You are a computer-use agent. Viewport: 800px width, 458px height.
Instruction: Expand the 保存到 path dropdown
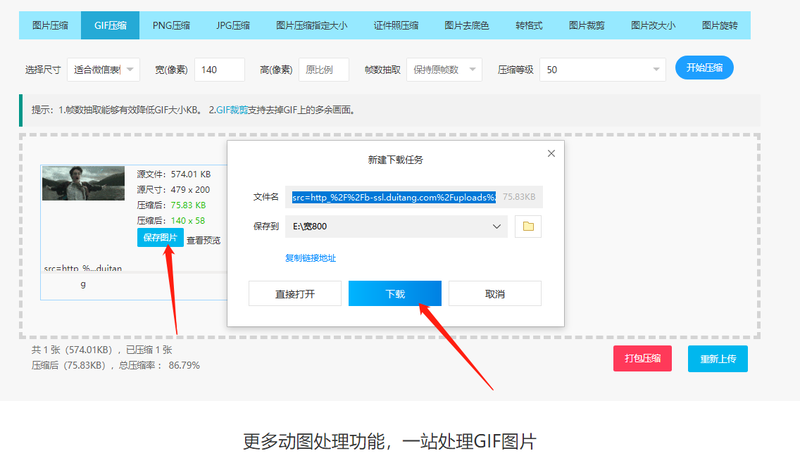point(396,226)
